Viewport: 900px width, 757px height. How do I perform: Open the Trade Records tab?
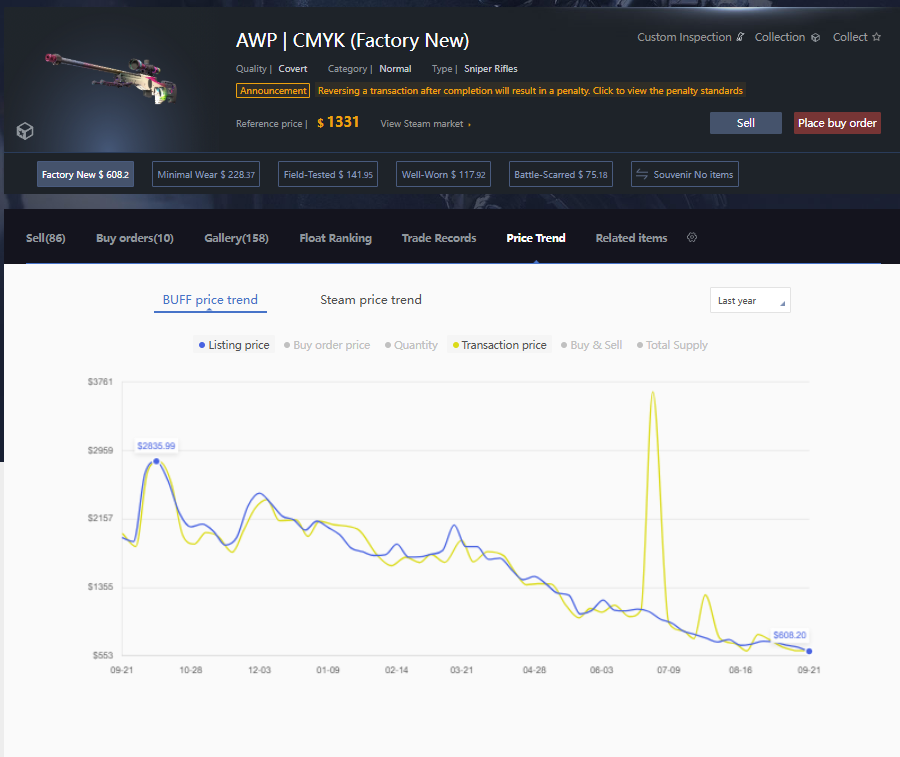tap(439, 238)
